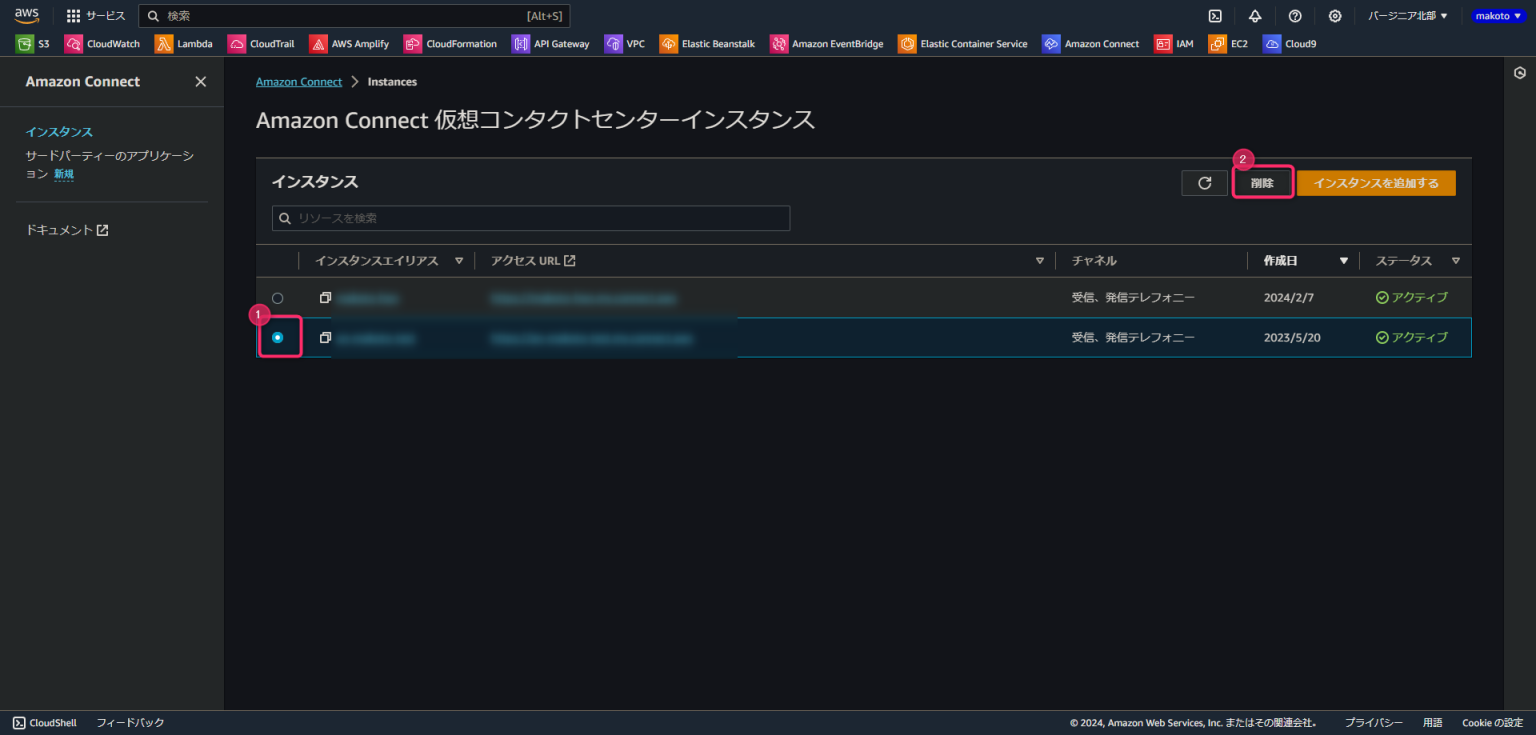This screenshot has height=735, width=1536.
Task: Open CloudWatch from the favorites bar
Action: pyautogui.click(x=102, y=43)
